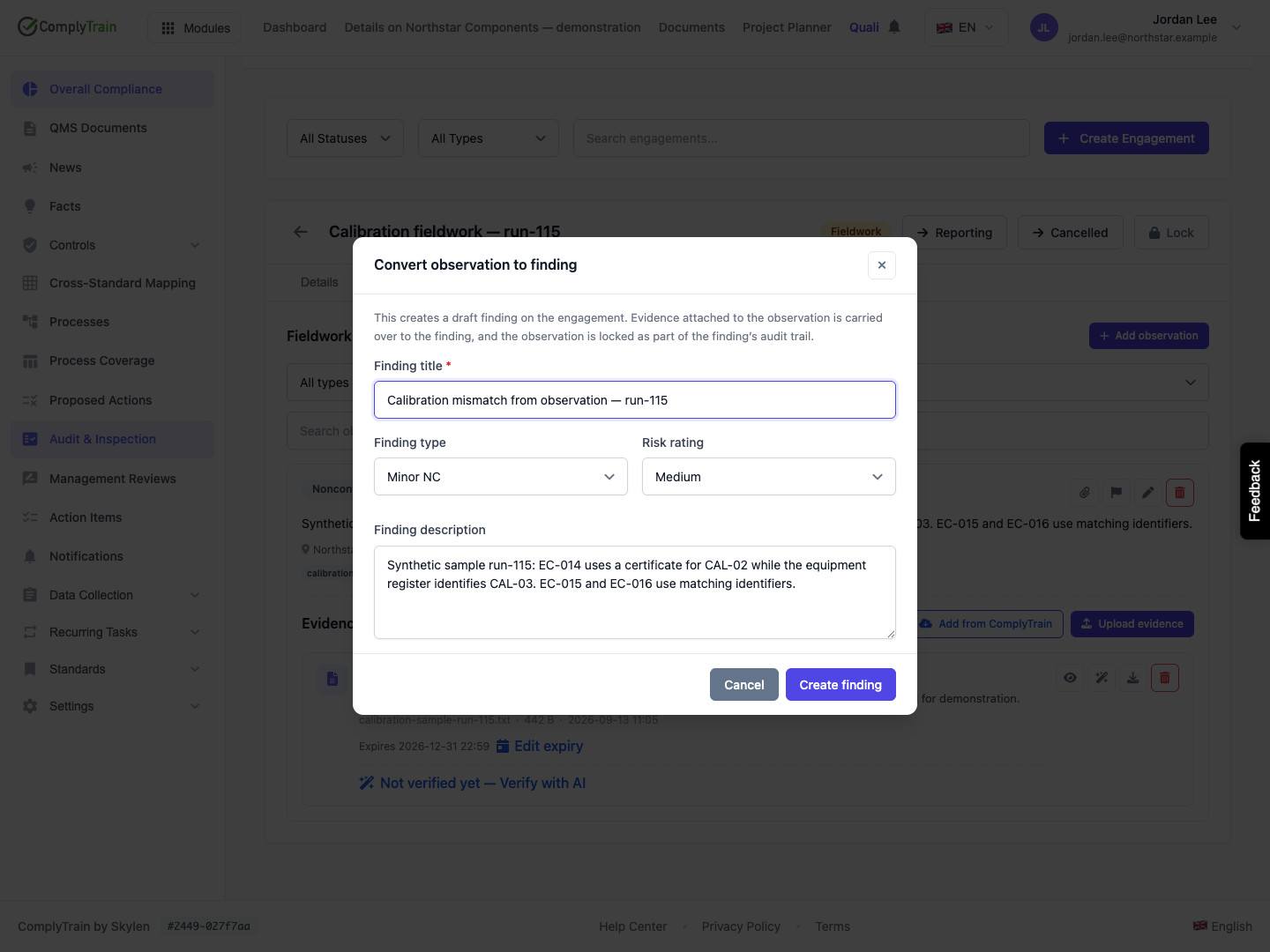Attach file via paperclip icon

coord(1085,493)
